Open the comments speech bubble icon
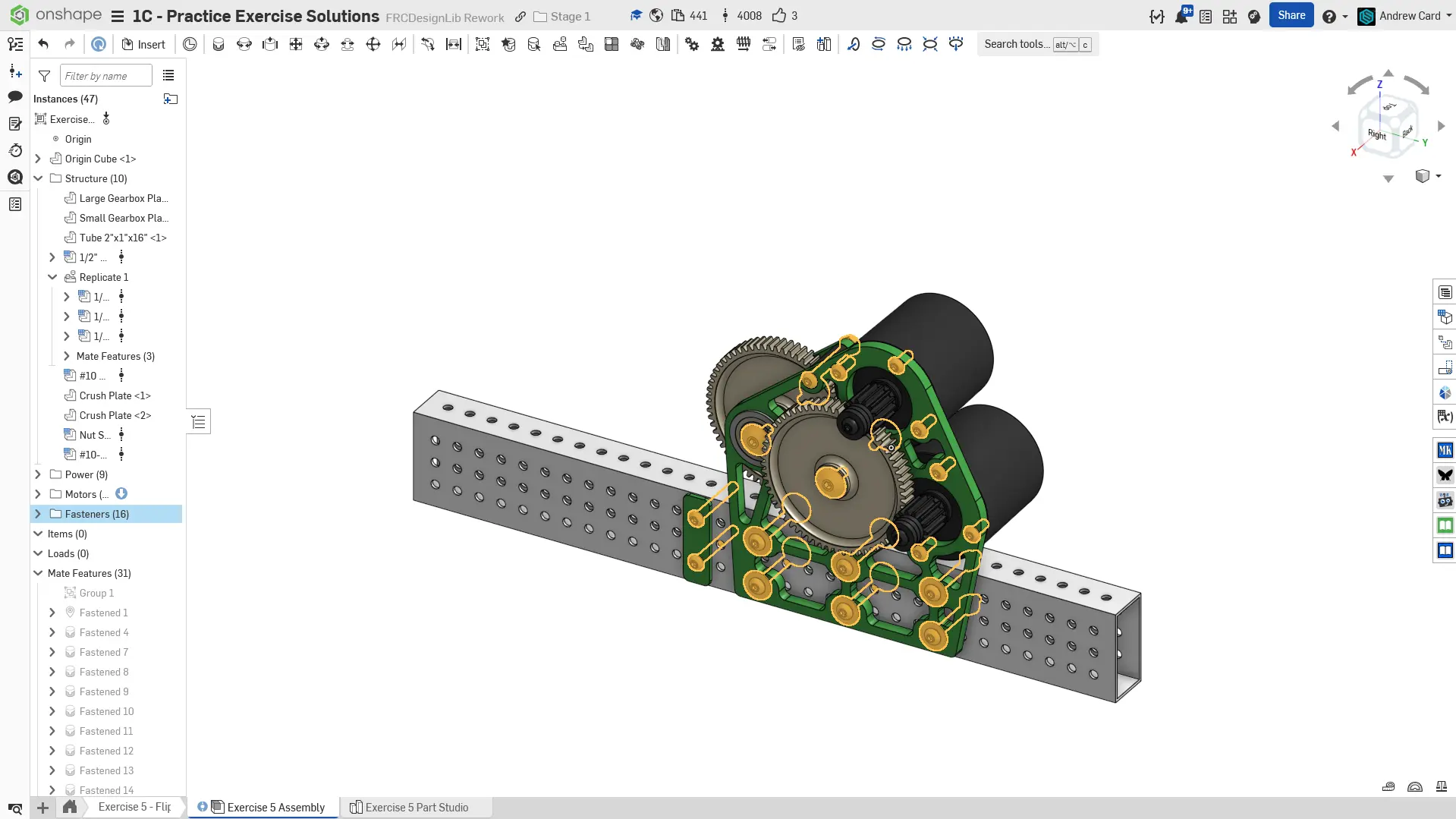The image size is (1456, 819). click(x=15, y=96)
